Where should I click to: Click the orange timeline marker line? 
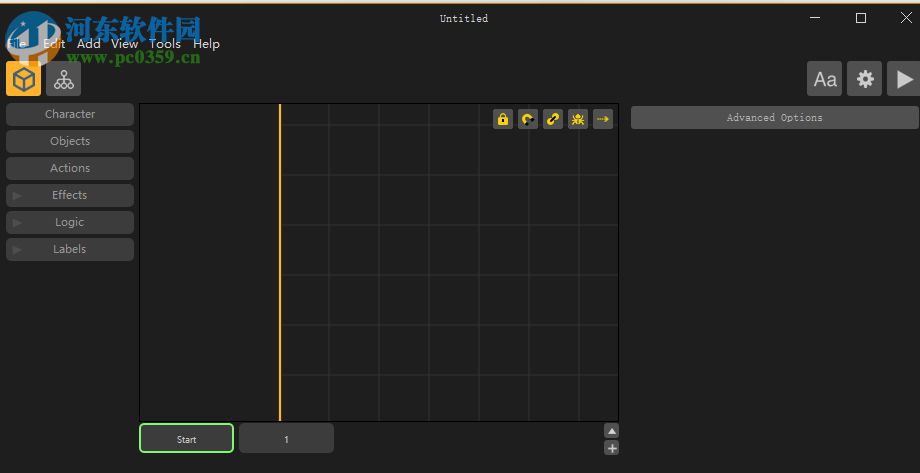pos(280,262)
